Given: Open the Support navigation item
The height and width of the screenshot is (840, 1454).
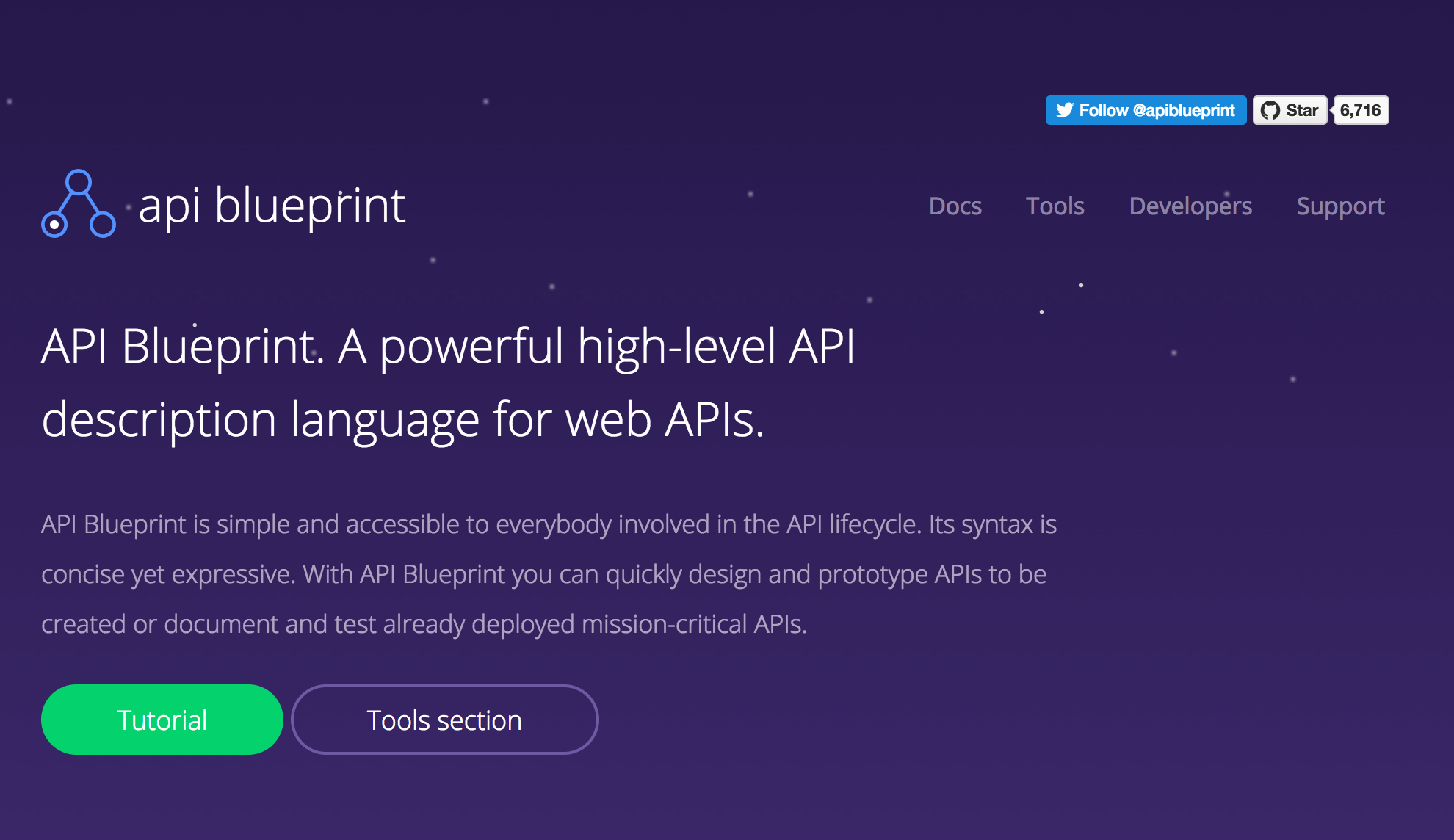Looking at the screenshot, I should 1340,206.
